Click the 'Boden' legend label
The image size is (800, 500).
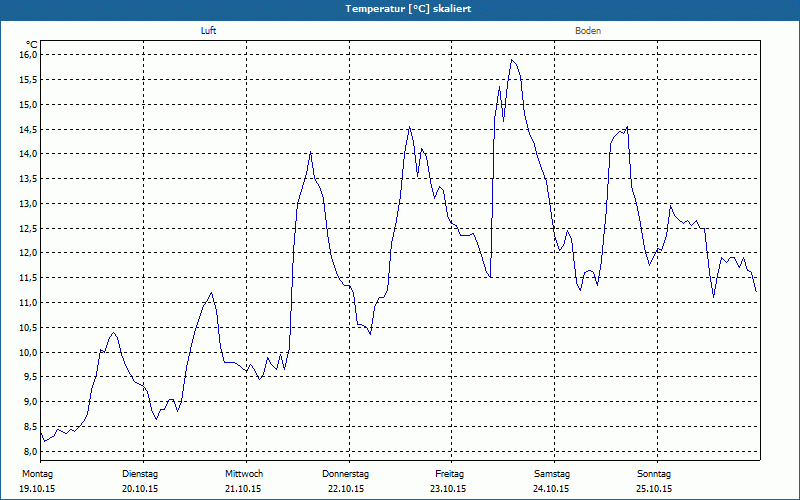588,31
